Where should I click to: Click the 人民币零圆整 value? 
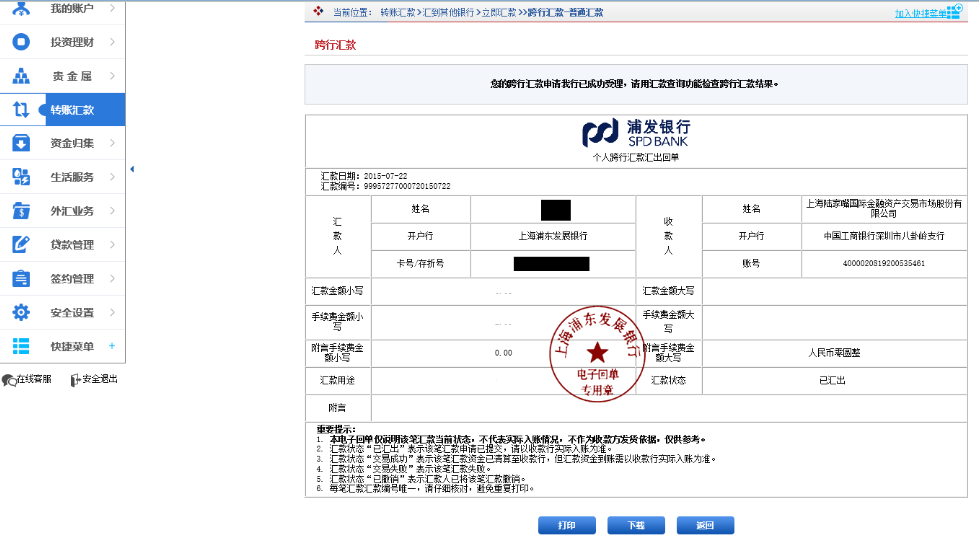[834, 353]
